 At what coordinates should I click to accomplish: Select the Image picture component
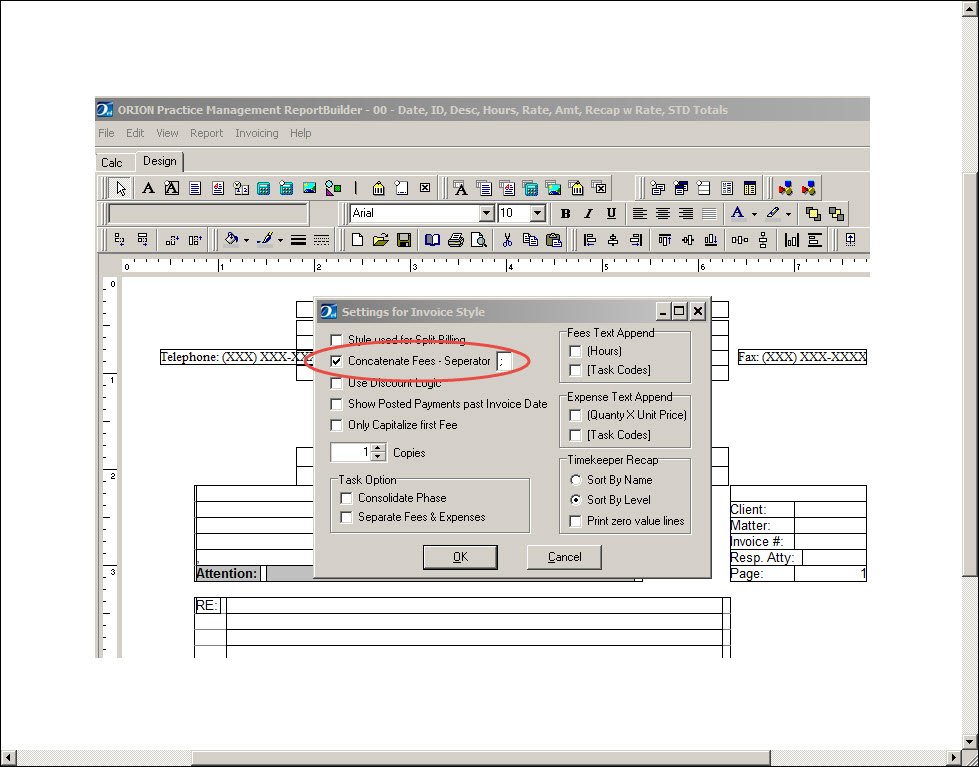pos(310,188)
